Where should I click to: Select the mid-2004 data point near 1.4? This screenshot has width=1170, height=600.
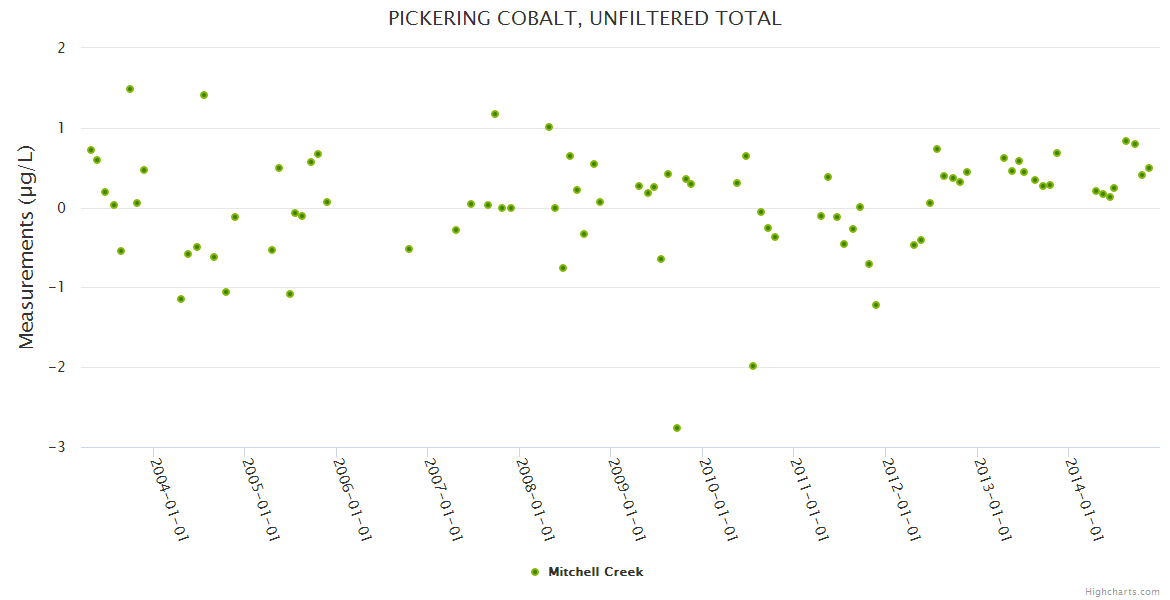coord(204,95)
